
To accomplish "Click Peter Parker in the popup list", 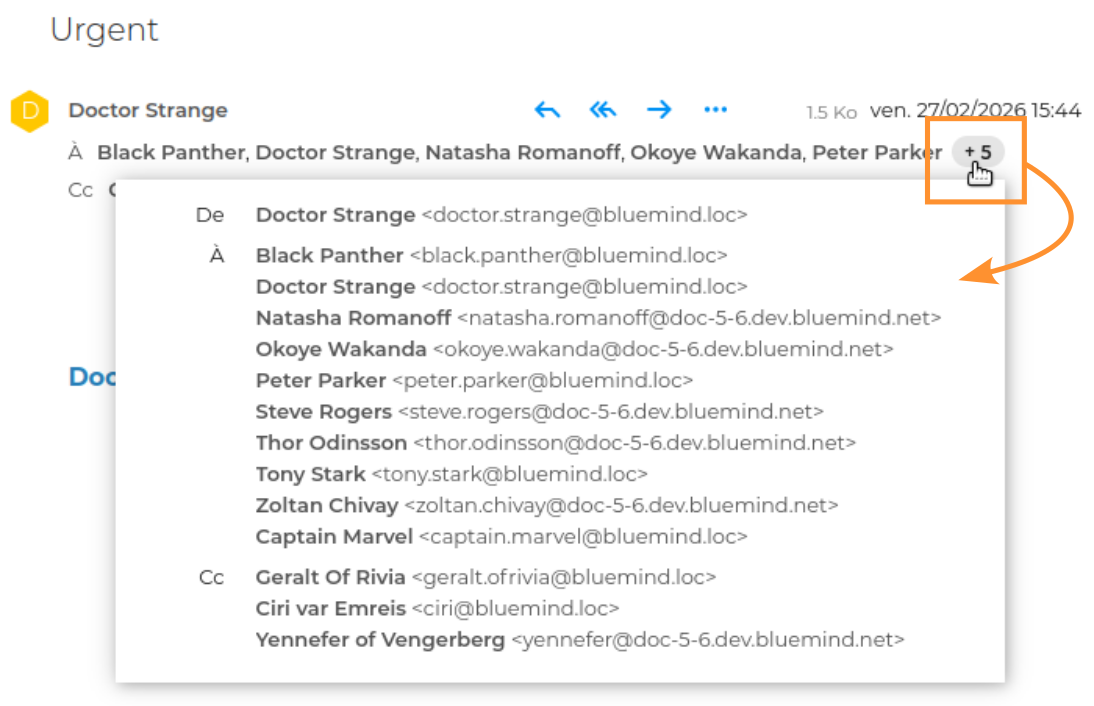I will (x=321, y=380).
